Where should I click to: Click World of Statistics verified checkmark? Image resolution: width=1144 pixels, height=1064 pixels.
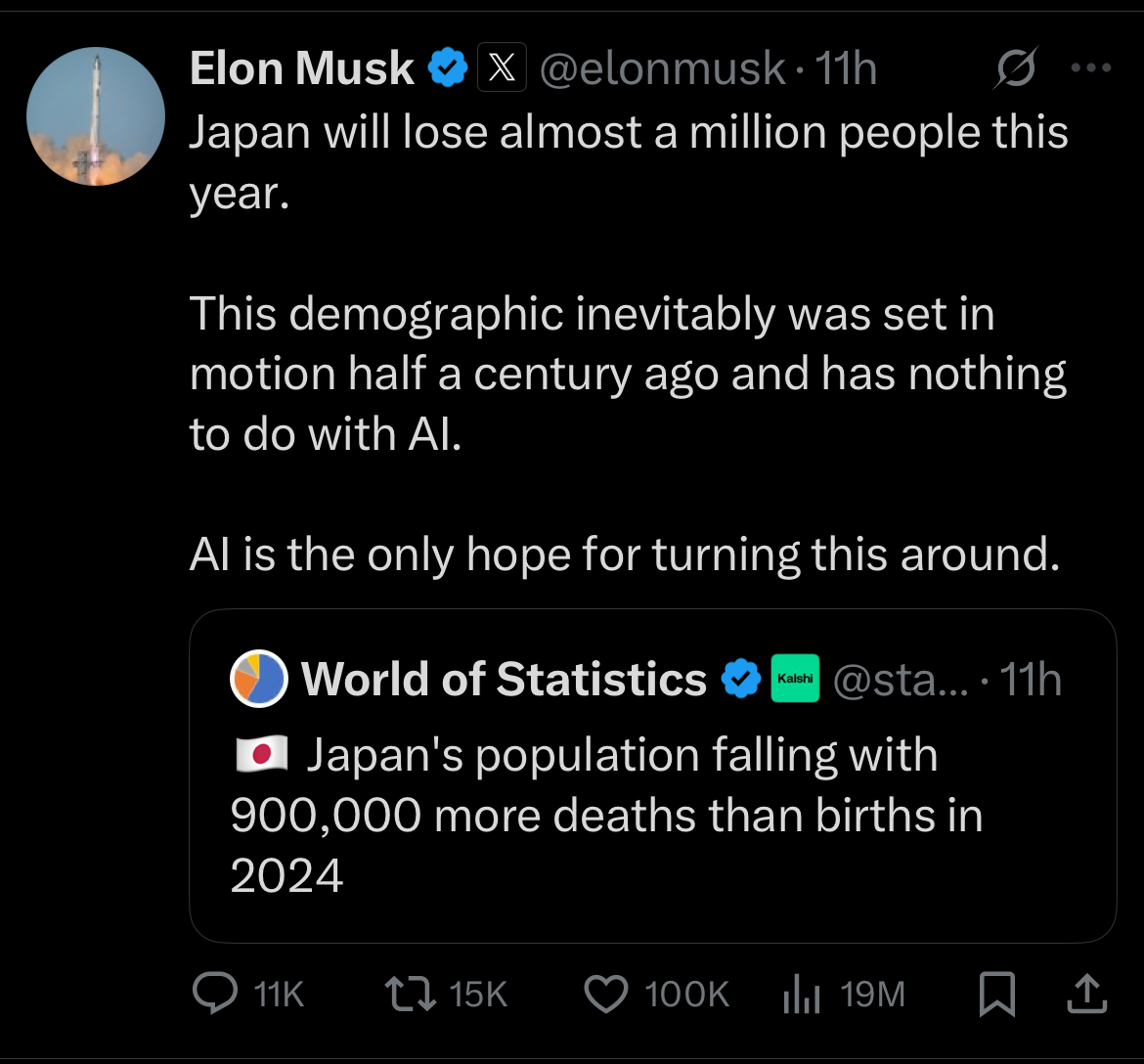click(x=741, y=679)
